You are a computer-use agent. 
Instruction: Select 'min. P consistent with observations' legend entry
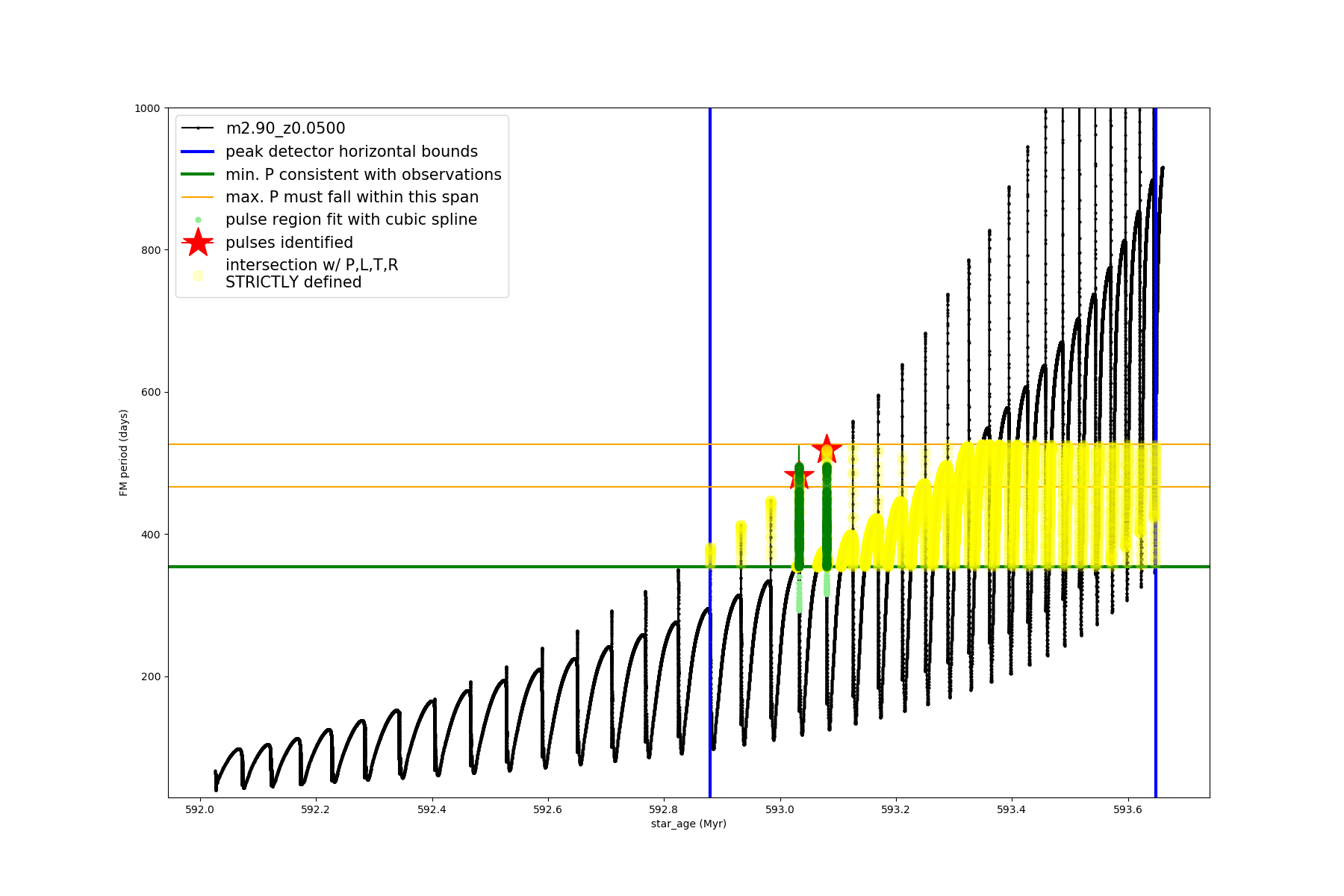[363, 175]
